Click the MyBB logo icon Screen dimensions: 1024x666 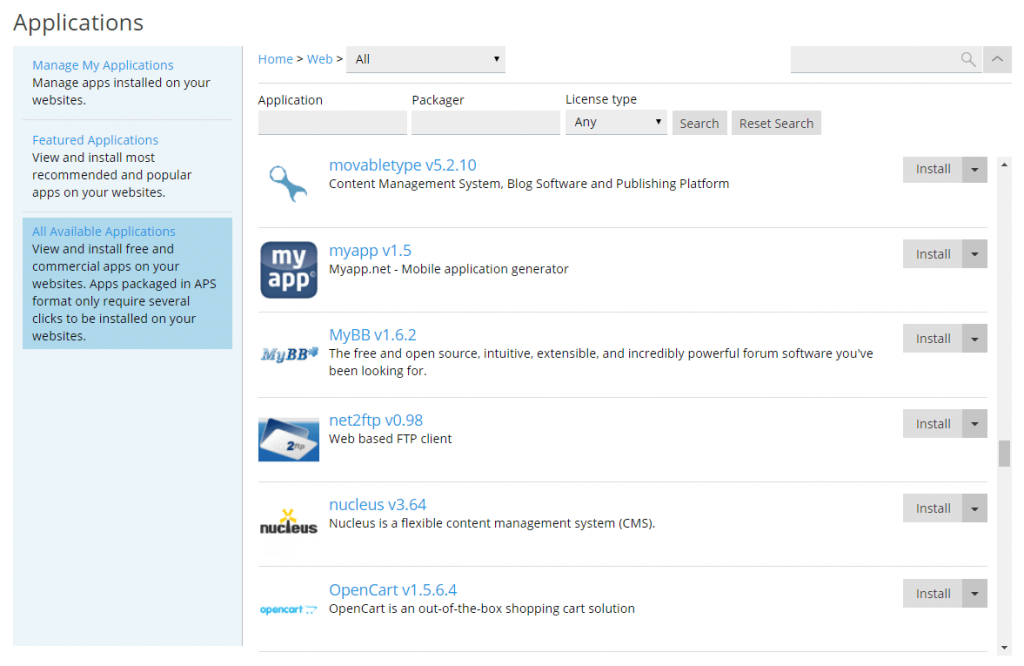pos(289,355)
